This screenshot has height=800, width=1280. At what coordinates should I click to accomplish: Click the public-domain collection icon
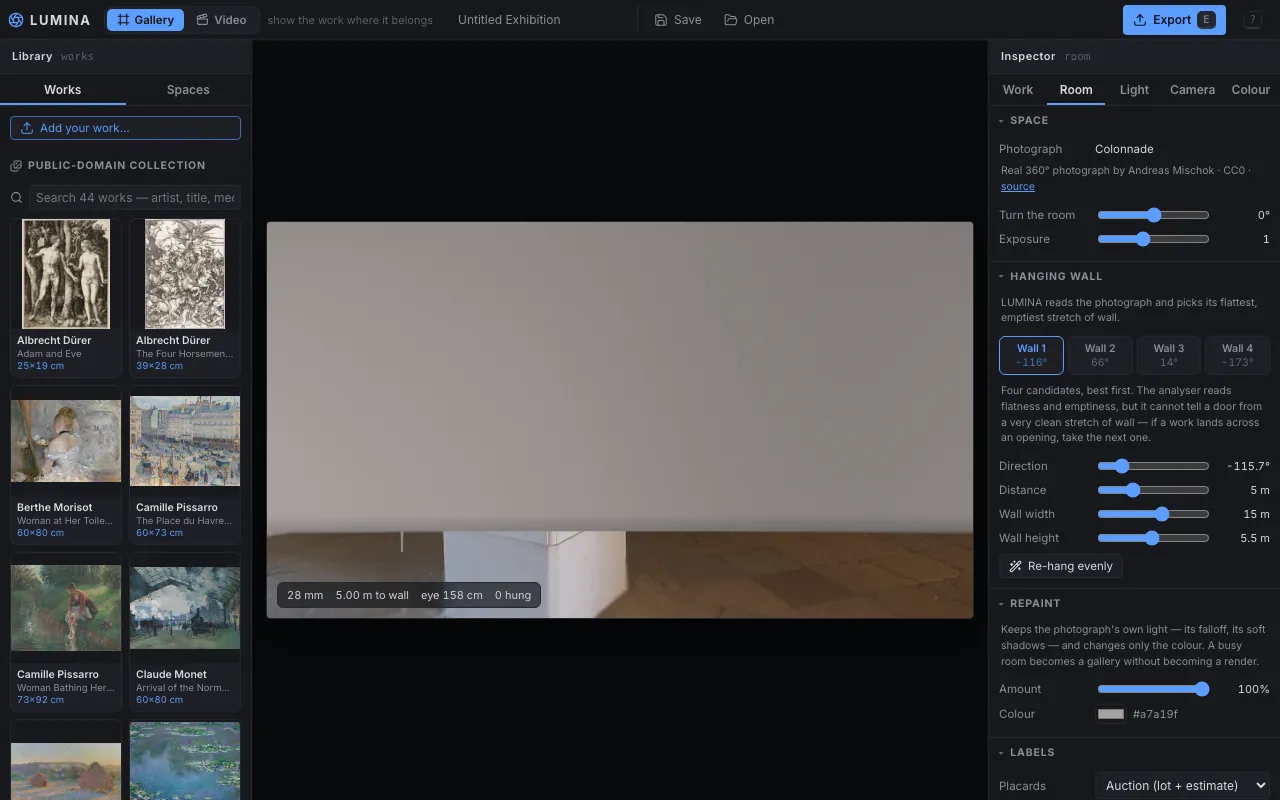(x=16, y=166)
